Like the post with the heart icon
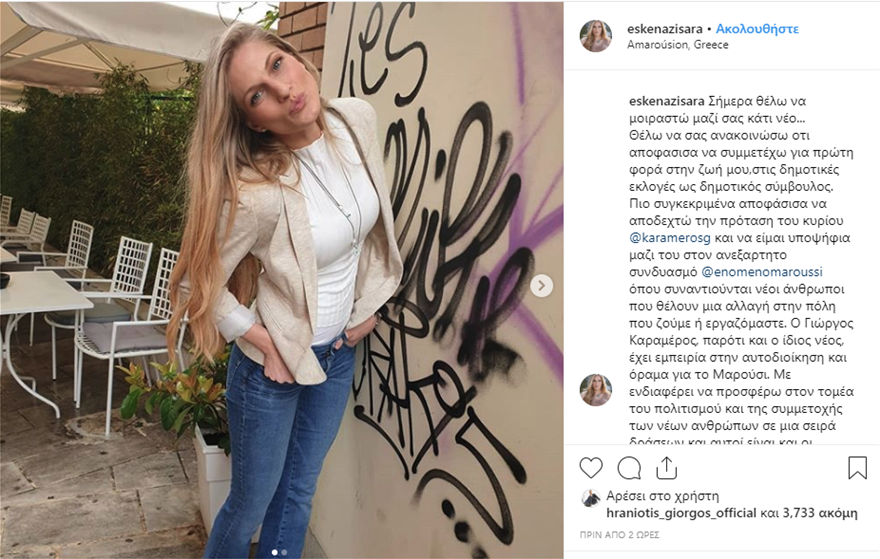This screenshot has width=880, height=559. (x=591, y=468)
